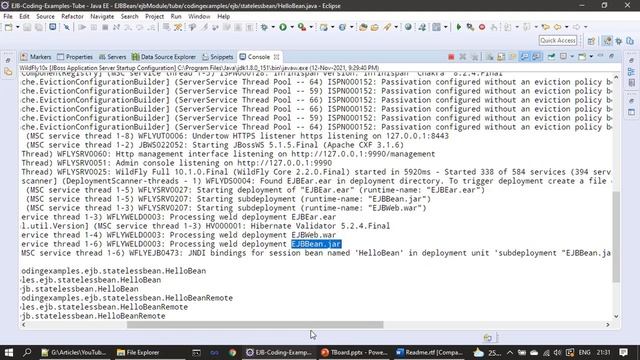Open the Windows notification center icon
640x360 pixels.
[x=623, y=352]
